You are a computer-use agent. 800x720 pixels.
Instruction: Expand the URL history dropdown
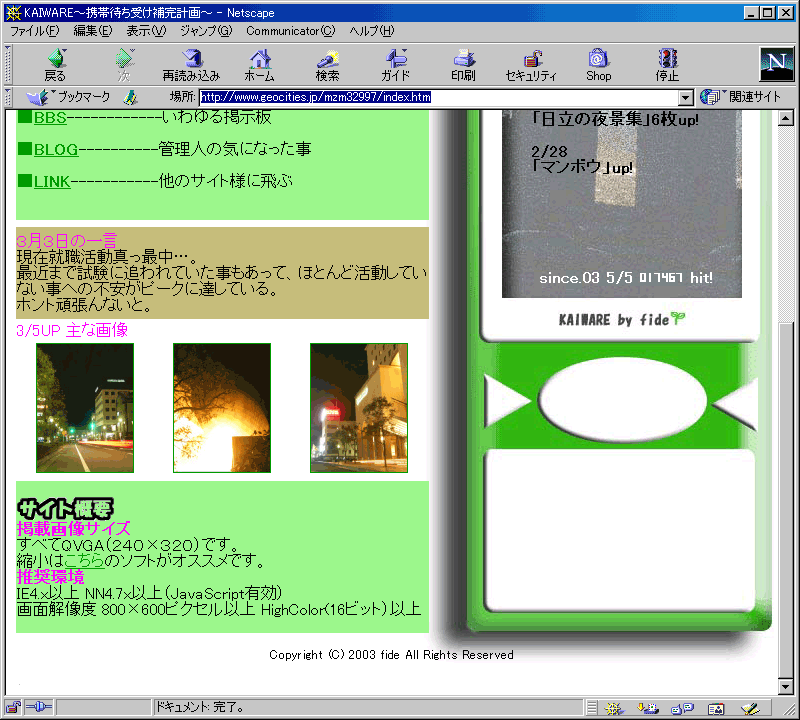686,97
